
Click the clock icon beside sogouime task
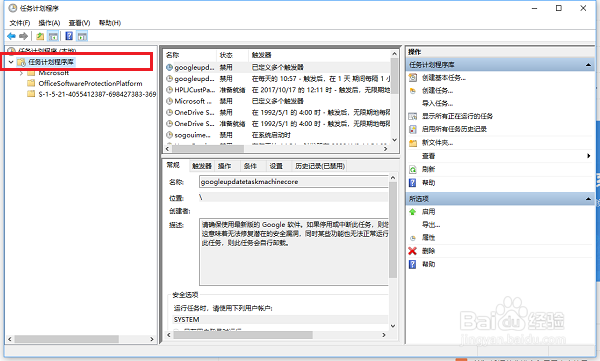[170, 135]
